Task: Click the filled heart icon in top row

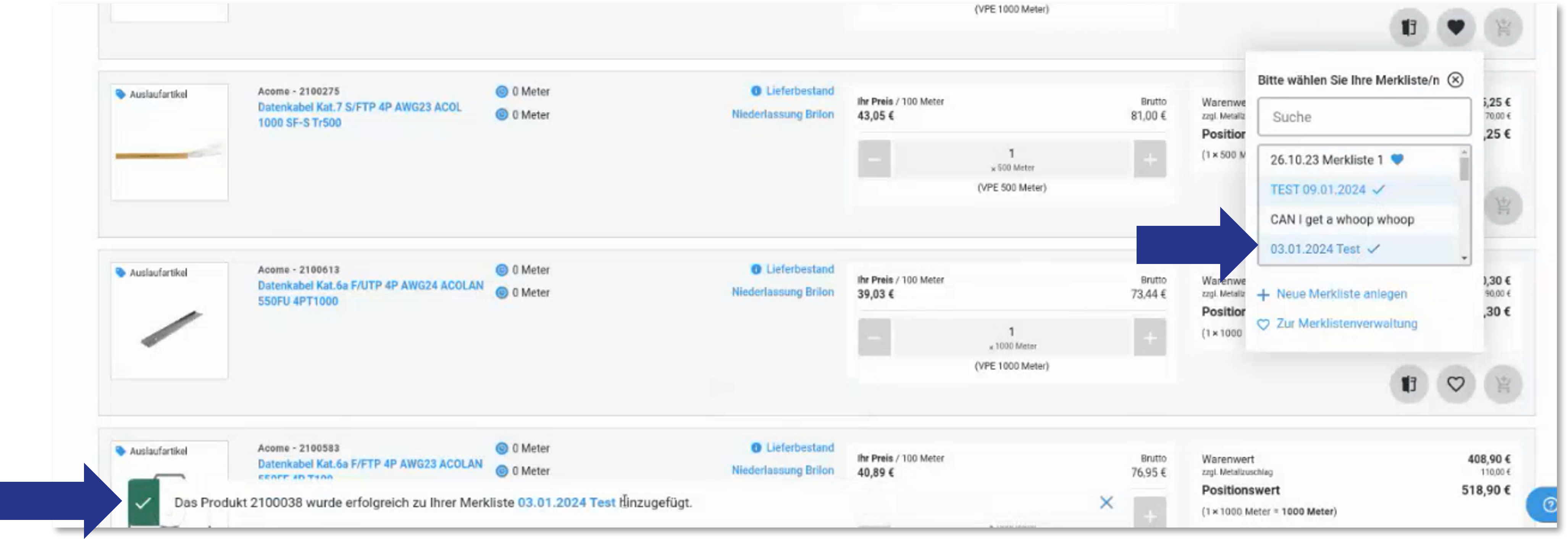Action: pyautogui.click(x=1455, y=27)
